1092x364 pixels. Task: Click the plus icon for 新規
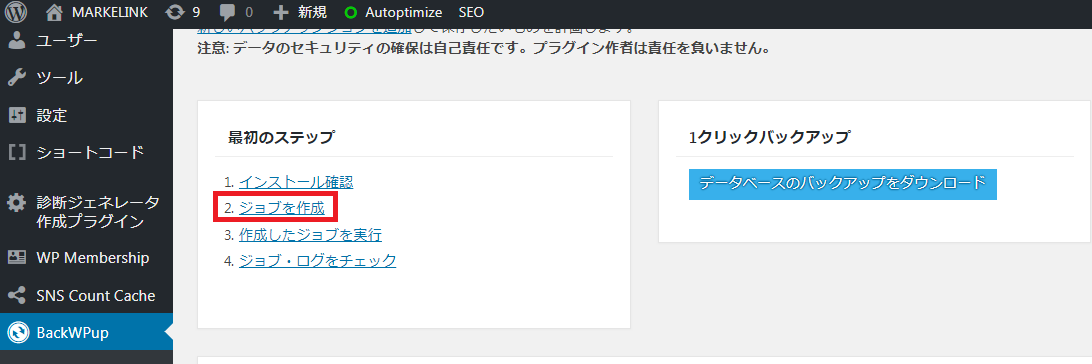[281, 12]
